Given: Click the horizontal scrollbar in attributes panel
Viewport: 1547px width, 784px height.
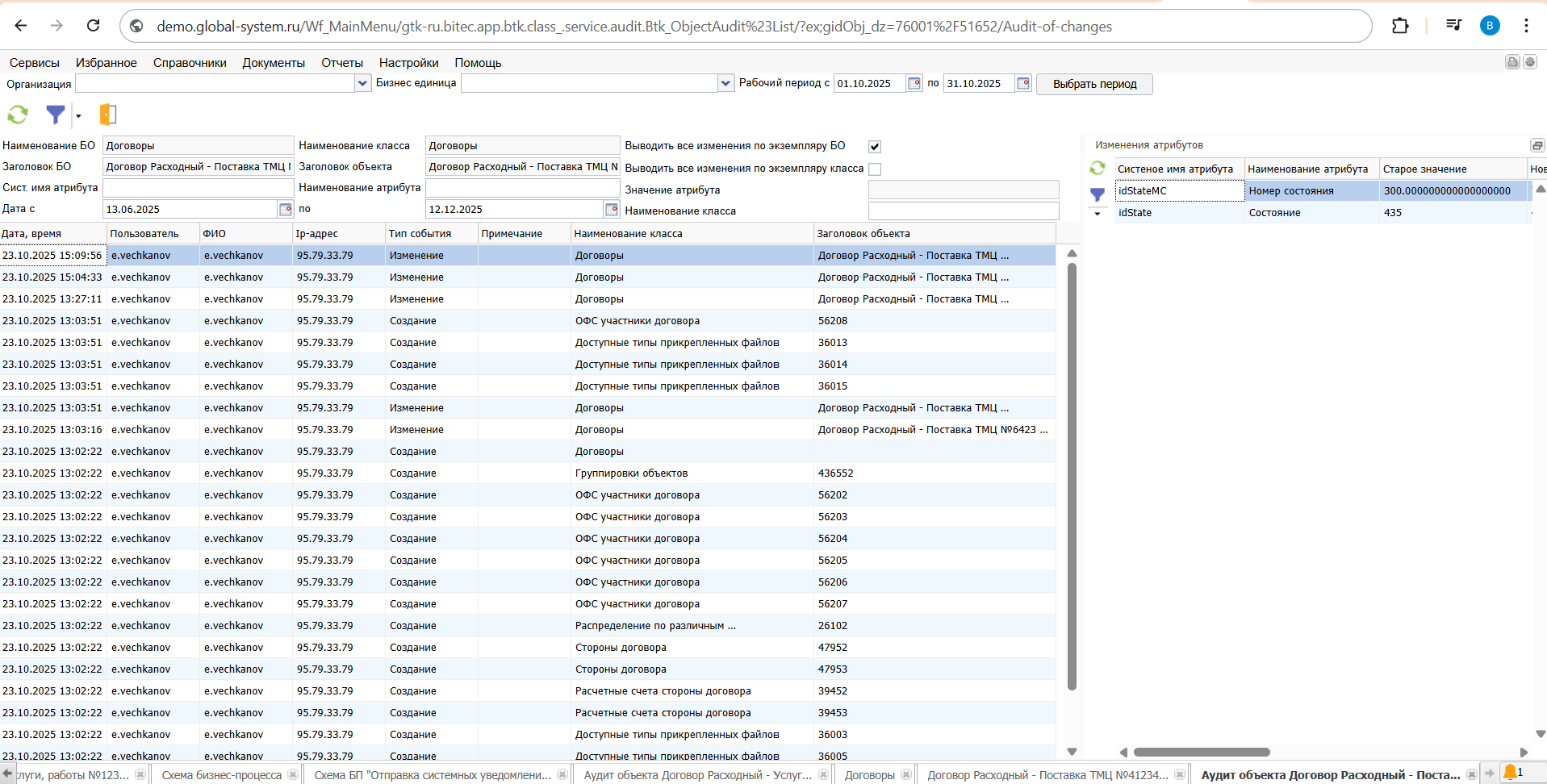Looking at the screenshot, I should [x=1202, y=752].
